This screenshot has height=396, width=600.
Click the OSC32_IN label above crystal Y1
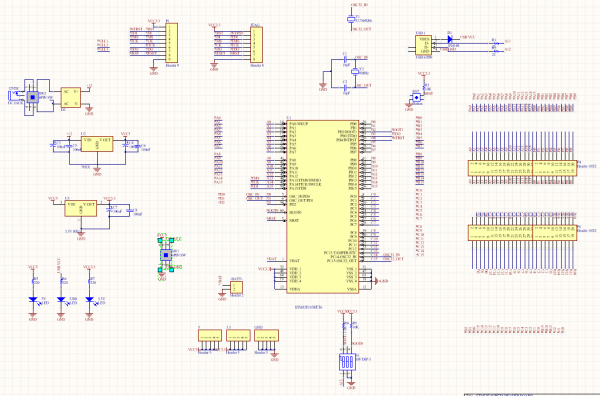tap(359, 6)
